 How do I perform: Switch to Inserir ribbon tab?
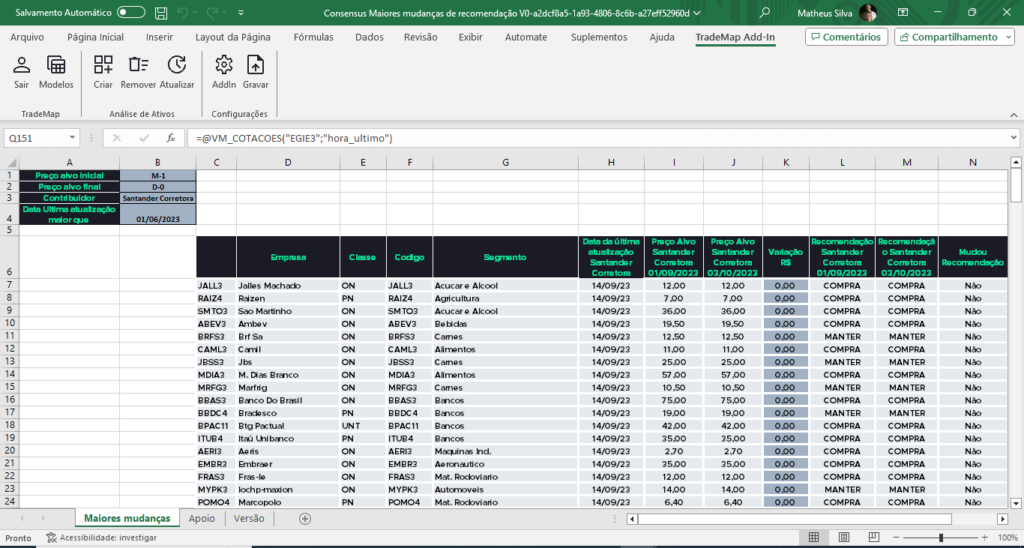click(159, 37)
